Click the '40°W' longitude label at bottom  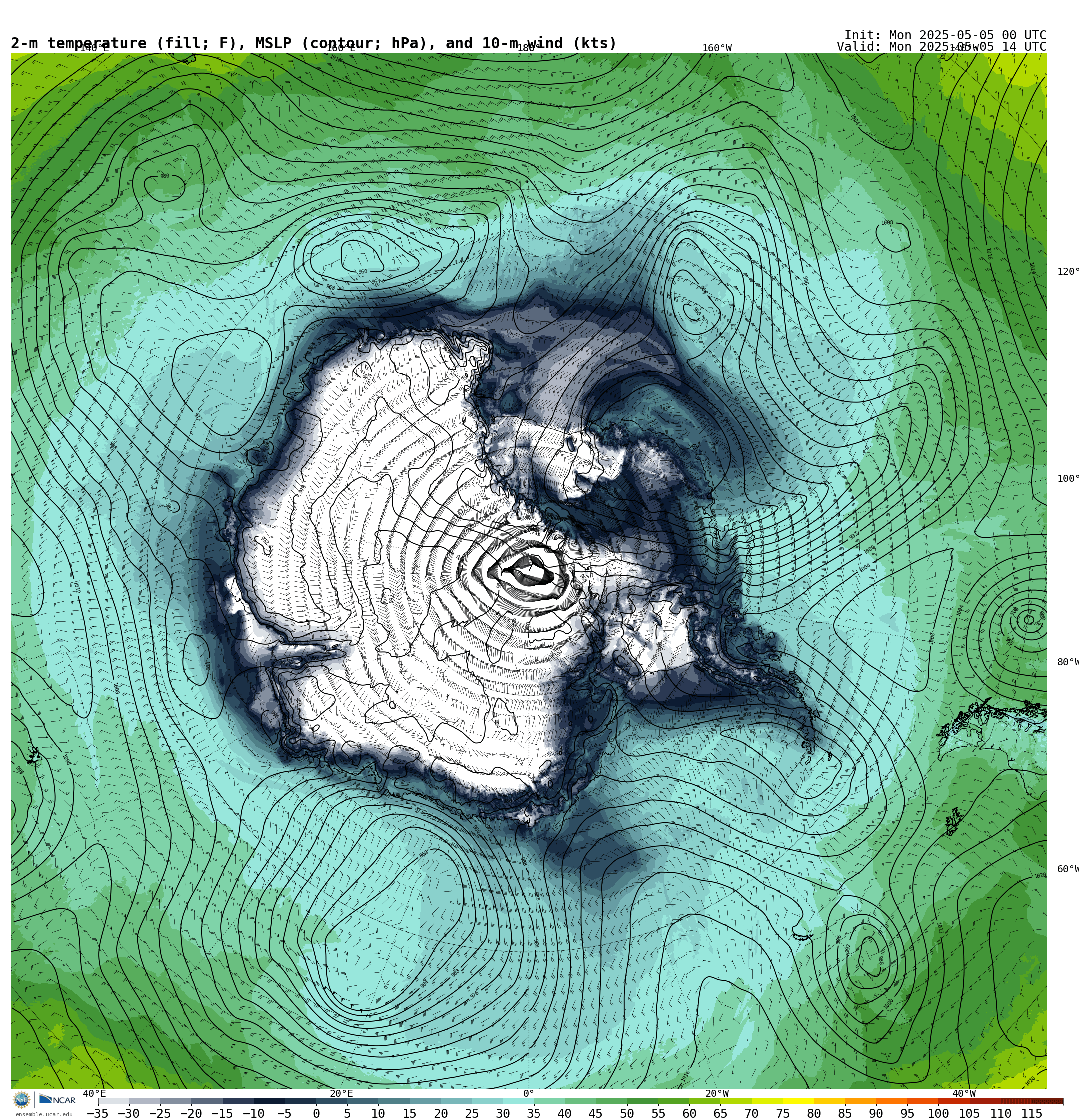click(964, 1093)
